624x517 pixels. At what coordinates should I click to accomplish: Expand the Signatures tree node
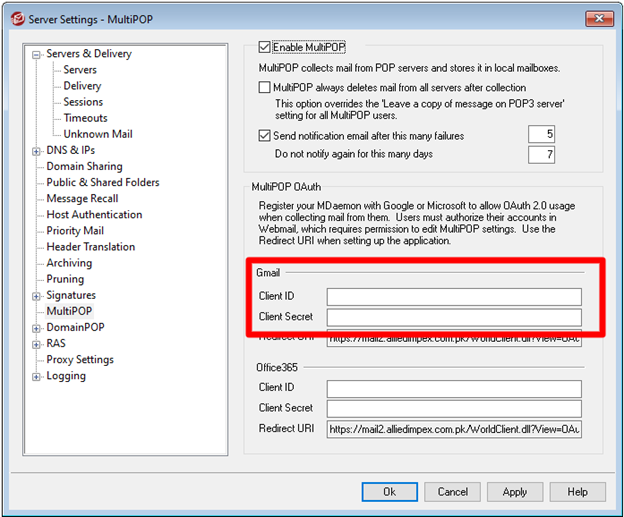tap(37, 296)
